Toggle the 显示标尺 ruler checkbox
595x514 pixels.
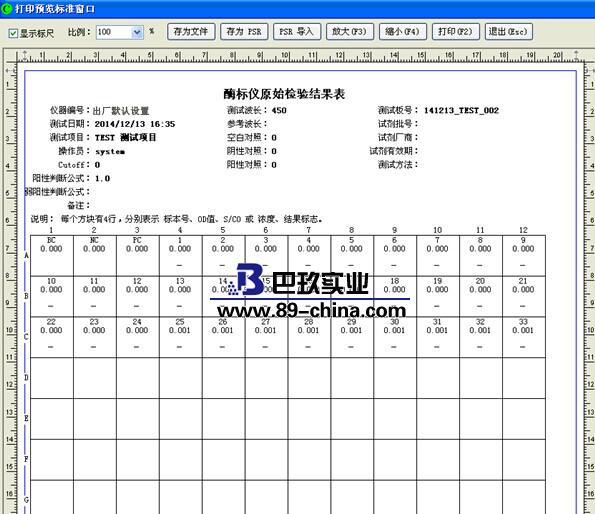[x=13, y=33]
